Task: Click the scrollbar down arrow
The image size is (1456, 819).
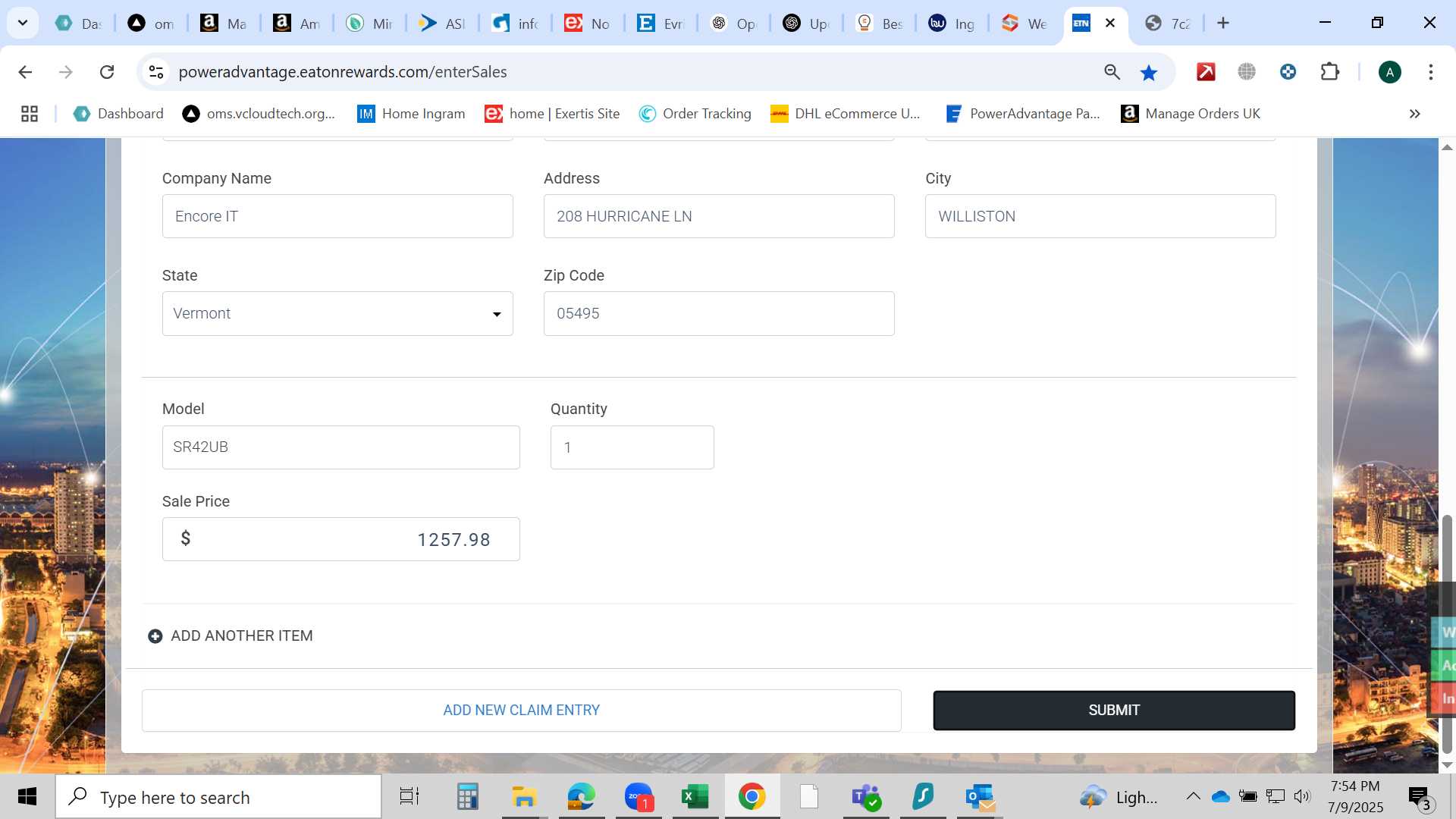Action: tap(1447, 765)
